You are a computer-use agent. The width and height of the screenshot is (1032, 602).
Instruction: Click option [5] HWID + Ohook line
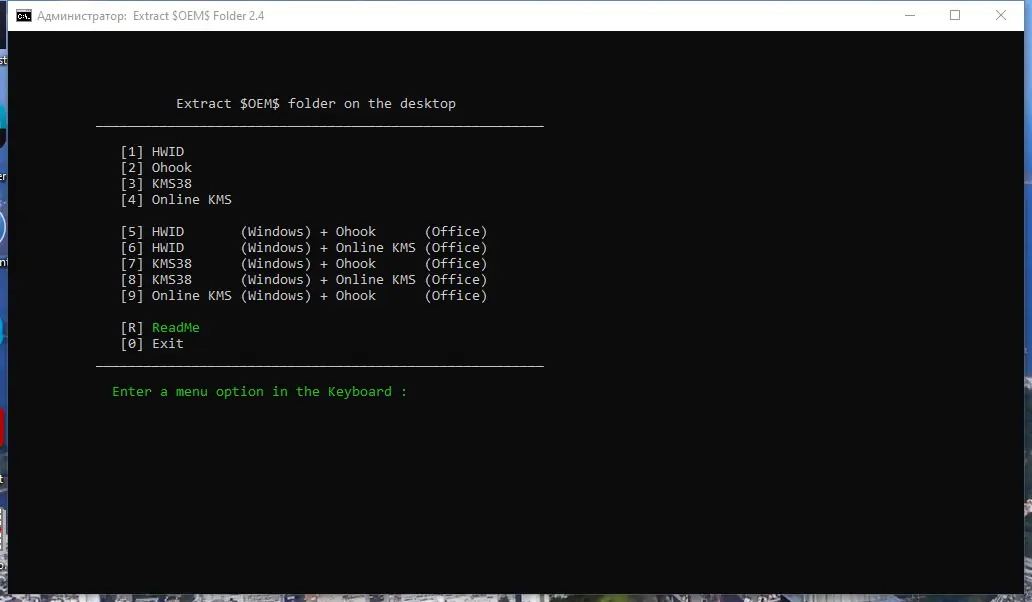click(304, 232)
